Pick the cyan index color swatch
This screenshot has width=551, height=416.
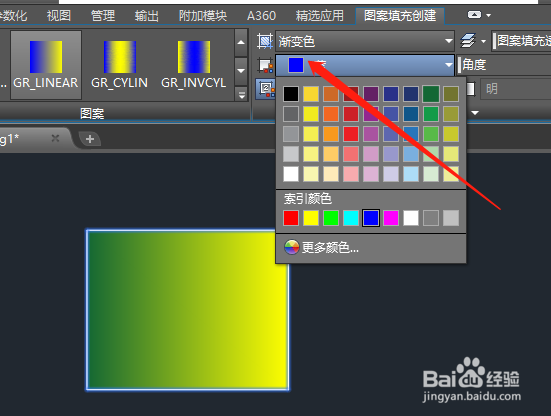click(351, 218)
